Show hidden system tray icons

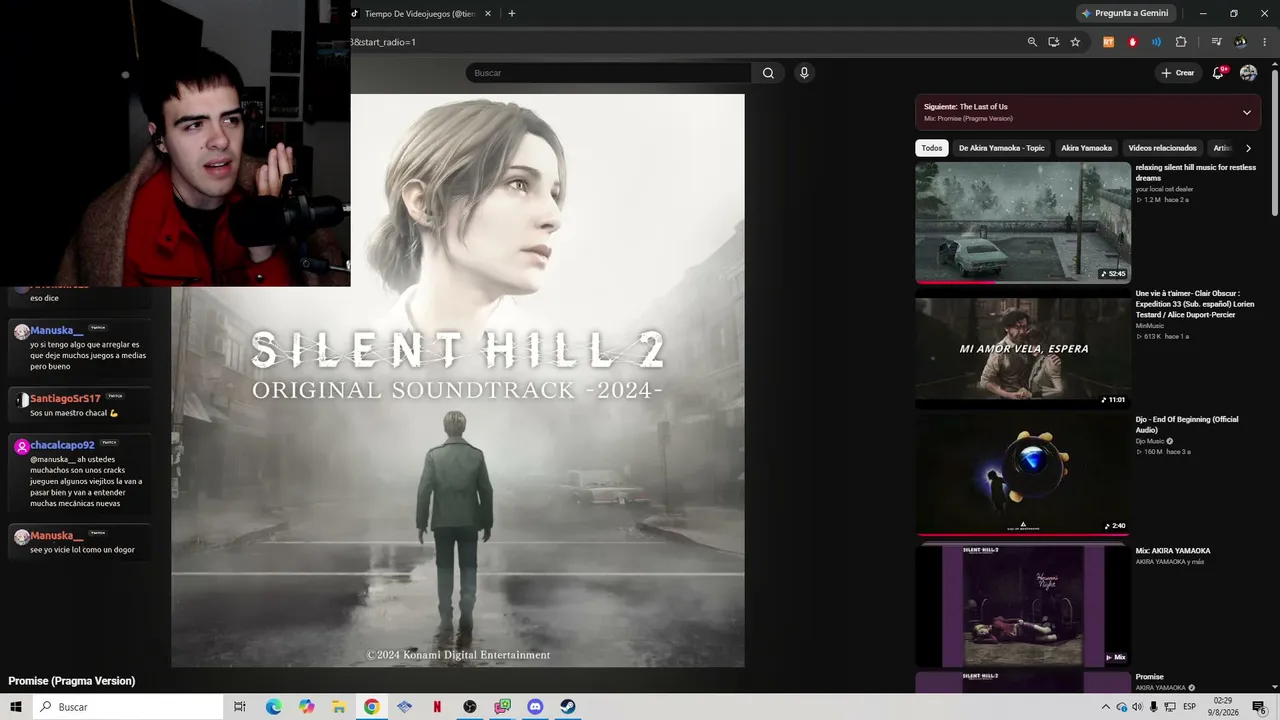pyautogui.click(x=1105, y=707)
